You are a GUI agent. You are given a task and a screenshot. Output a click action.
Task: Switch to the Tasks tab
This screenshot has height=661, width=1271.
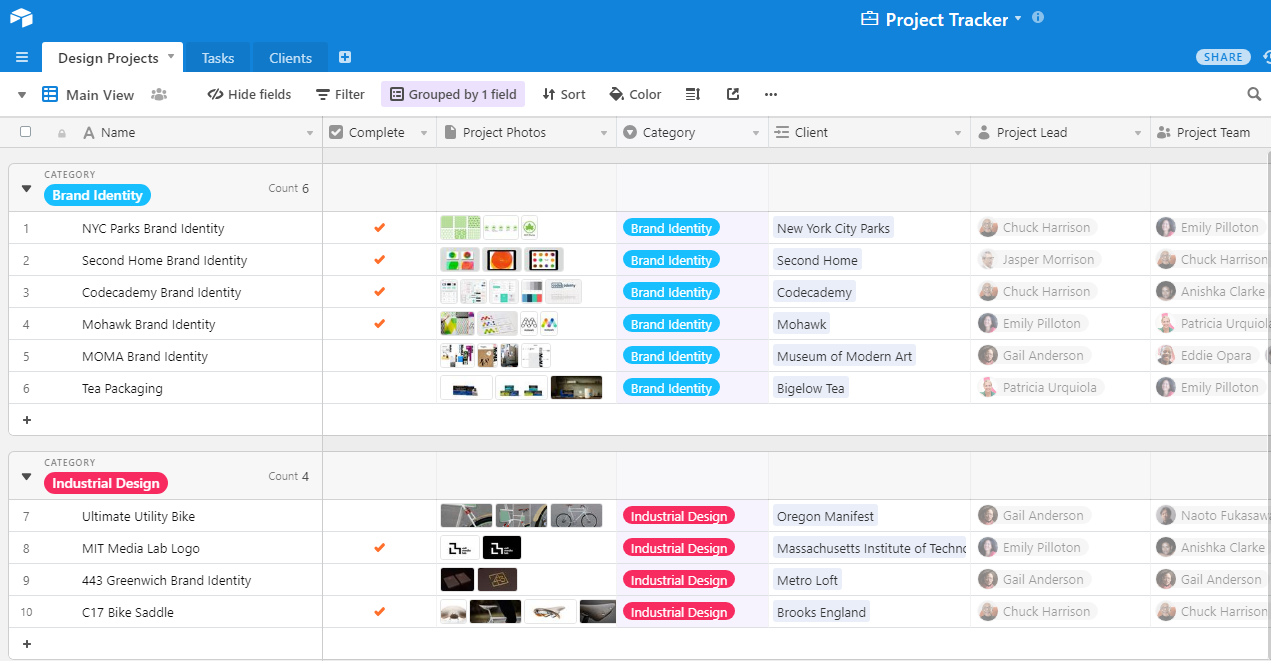coord(218,58)
